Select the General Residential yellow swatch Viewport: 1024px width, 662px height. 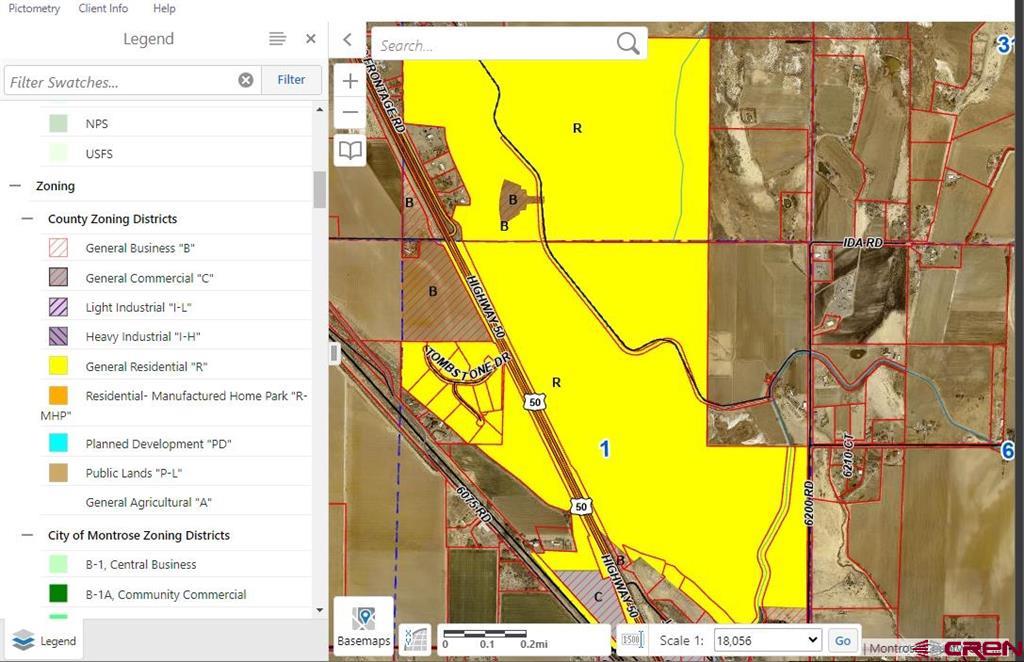[x=60, y=366]
